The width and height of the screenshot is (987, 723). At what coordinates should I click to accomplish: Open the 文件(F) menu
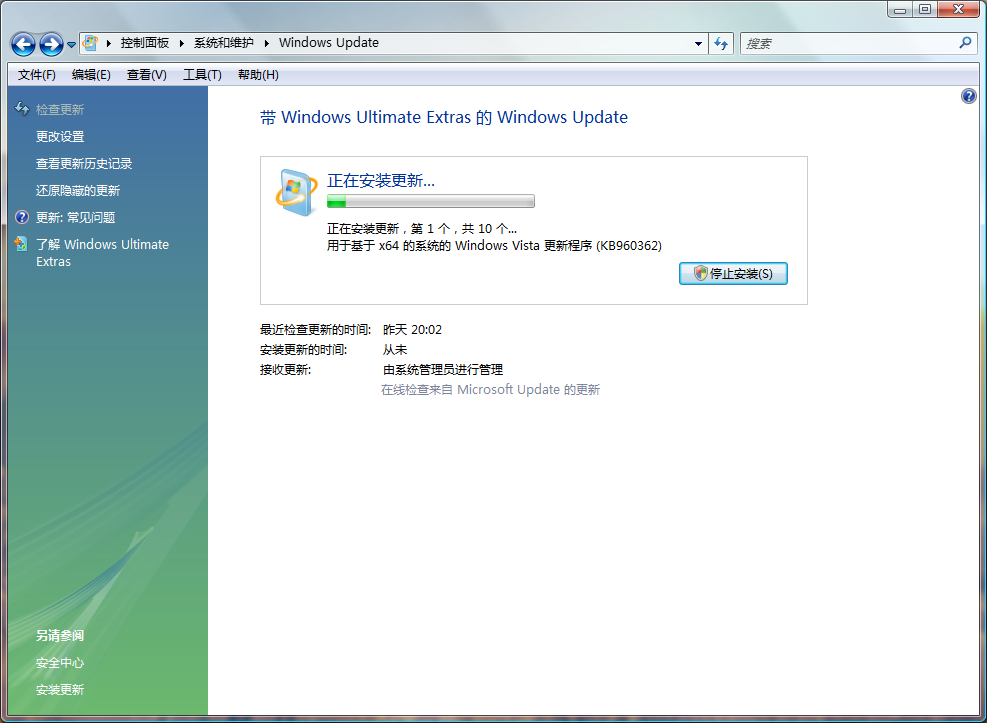[x=37, y=75]
